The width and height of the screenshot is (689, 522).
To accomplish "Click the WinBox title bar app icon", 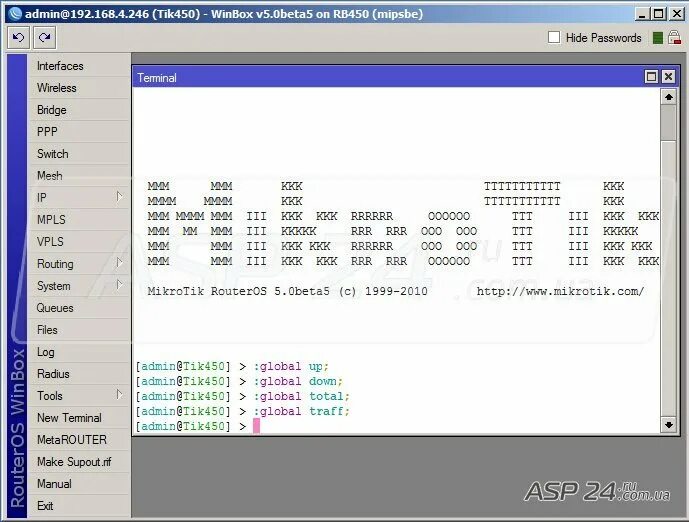I will click(15, 14).
